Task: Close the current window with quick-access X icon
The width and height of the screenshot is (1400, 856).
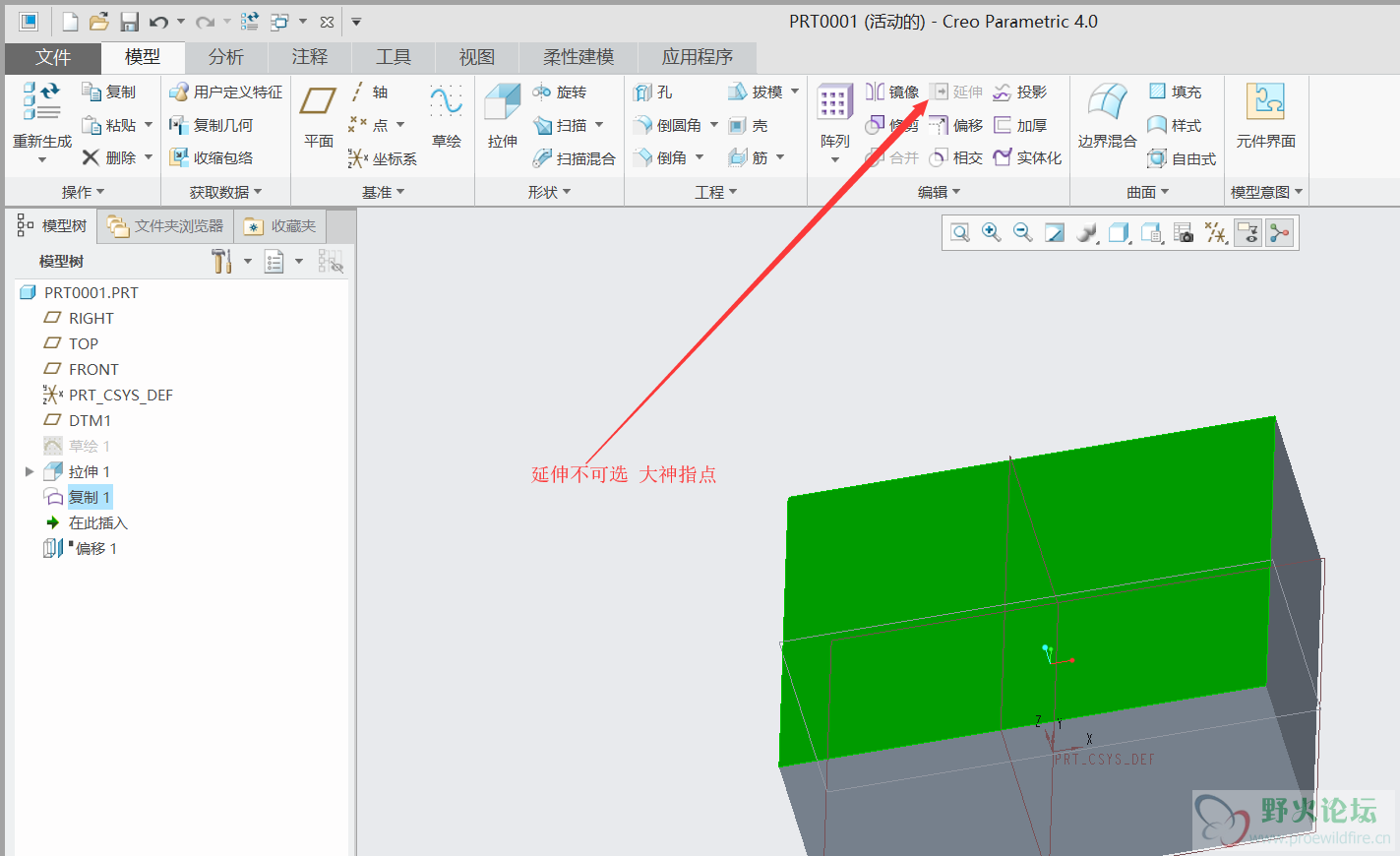Action: tap(328, 22)
